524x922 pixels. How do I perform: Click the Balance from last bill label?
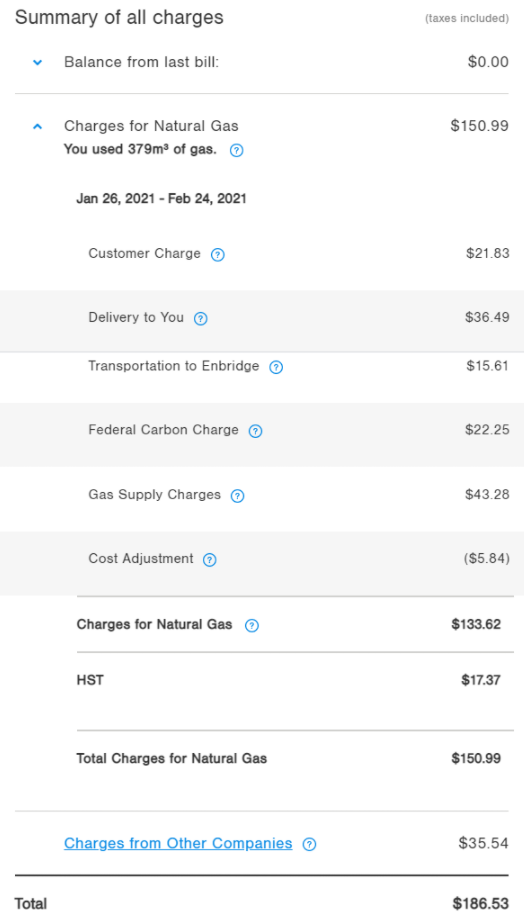pos(141,62)
